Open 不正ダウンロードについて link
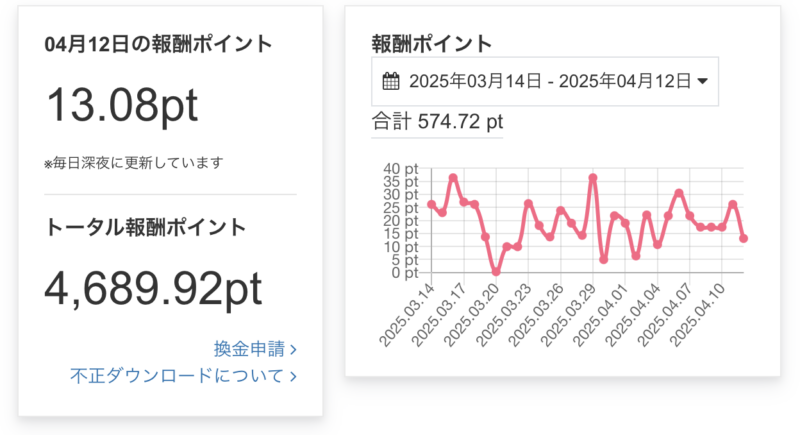This screenshot has height=435, width=800. coord(177,376)
